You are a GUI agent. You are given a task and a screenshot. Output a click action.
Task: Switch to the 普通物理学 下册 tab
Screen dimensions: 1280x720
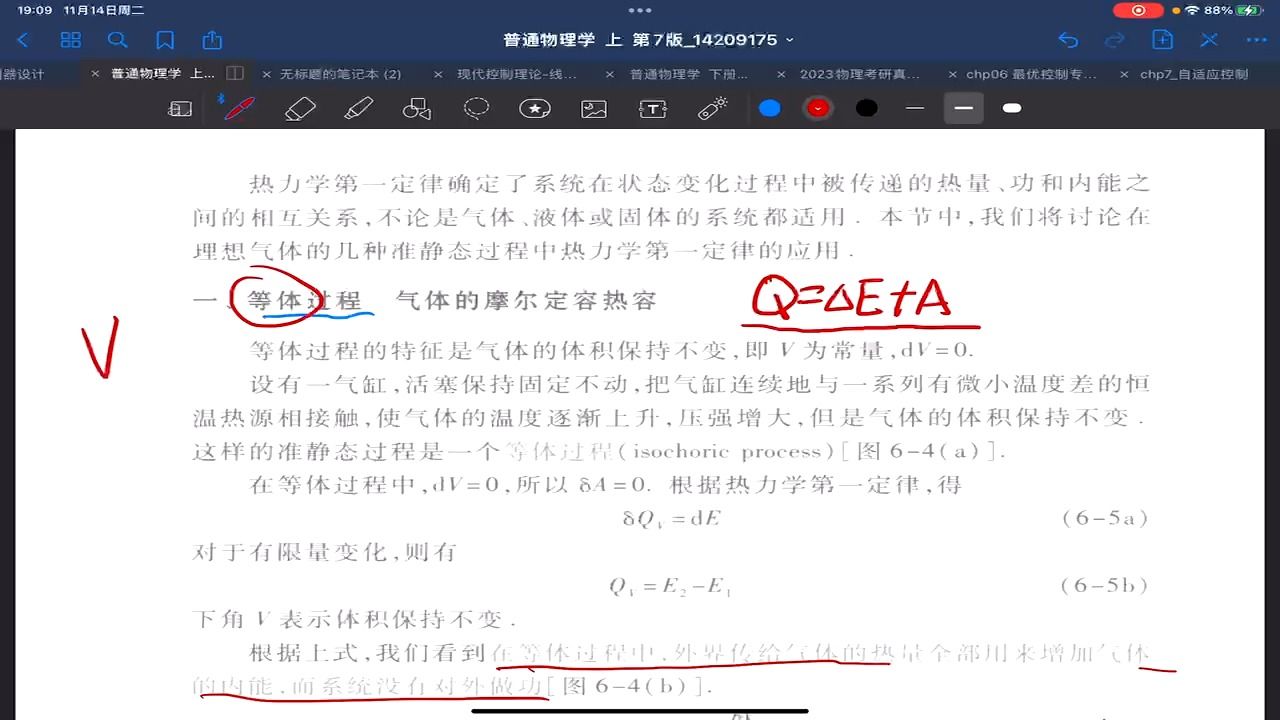pos(689,74)
